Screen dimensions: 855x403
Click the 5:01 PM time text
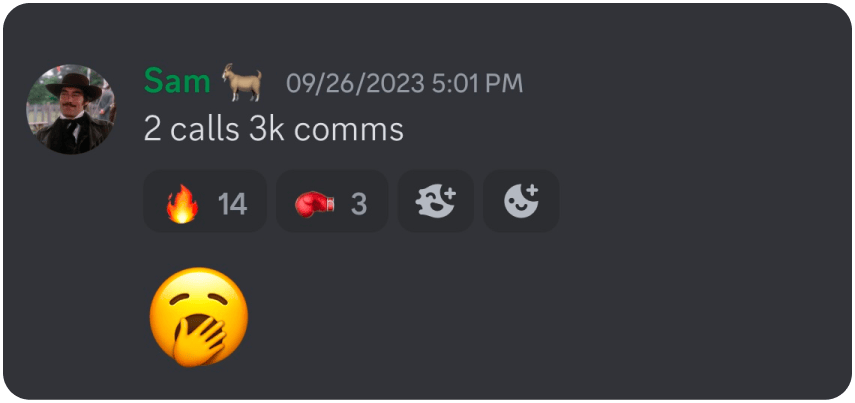click(477, 83)
